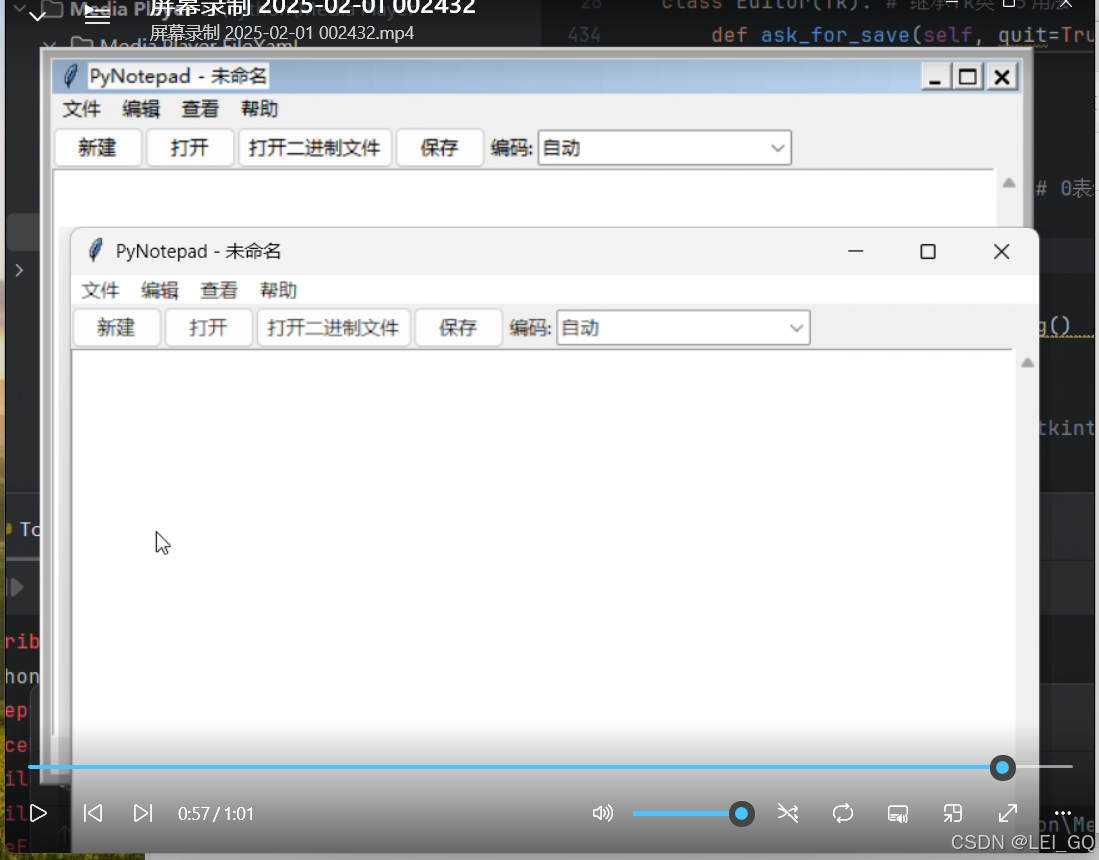
Task: Click 打开二进制文件 in front PyNotepad window
Action: pyautogui.click(x=333, y=327)
